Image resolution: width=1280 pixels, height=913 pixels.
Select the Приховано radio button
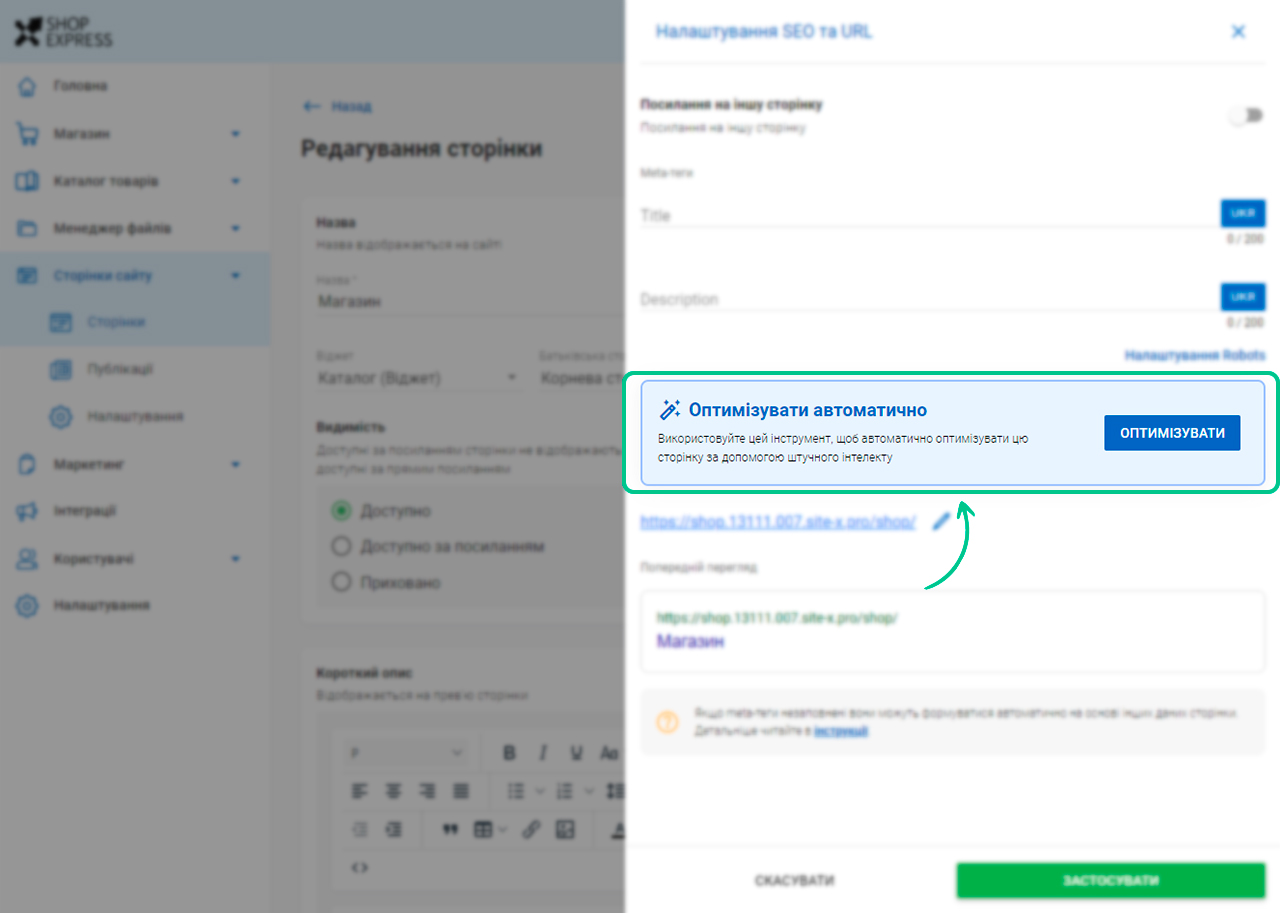341,582
